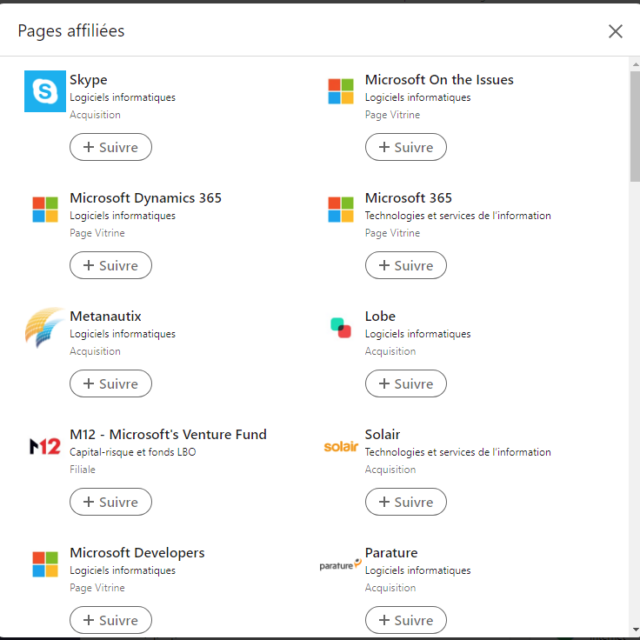Close the Pages affiliées dialog
The height and width of the screenshot is (640, 640).
616,31
